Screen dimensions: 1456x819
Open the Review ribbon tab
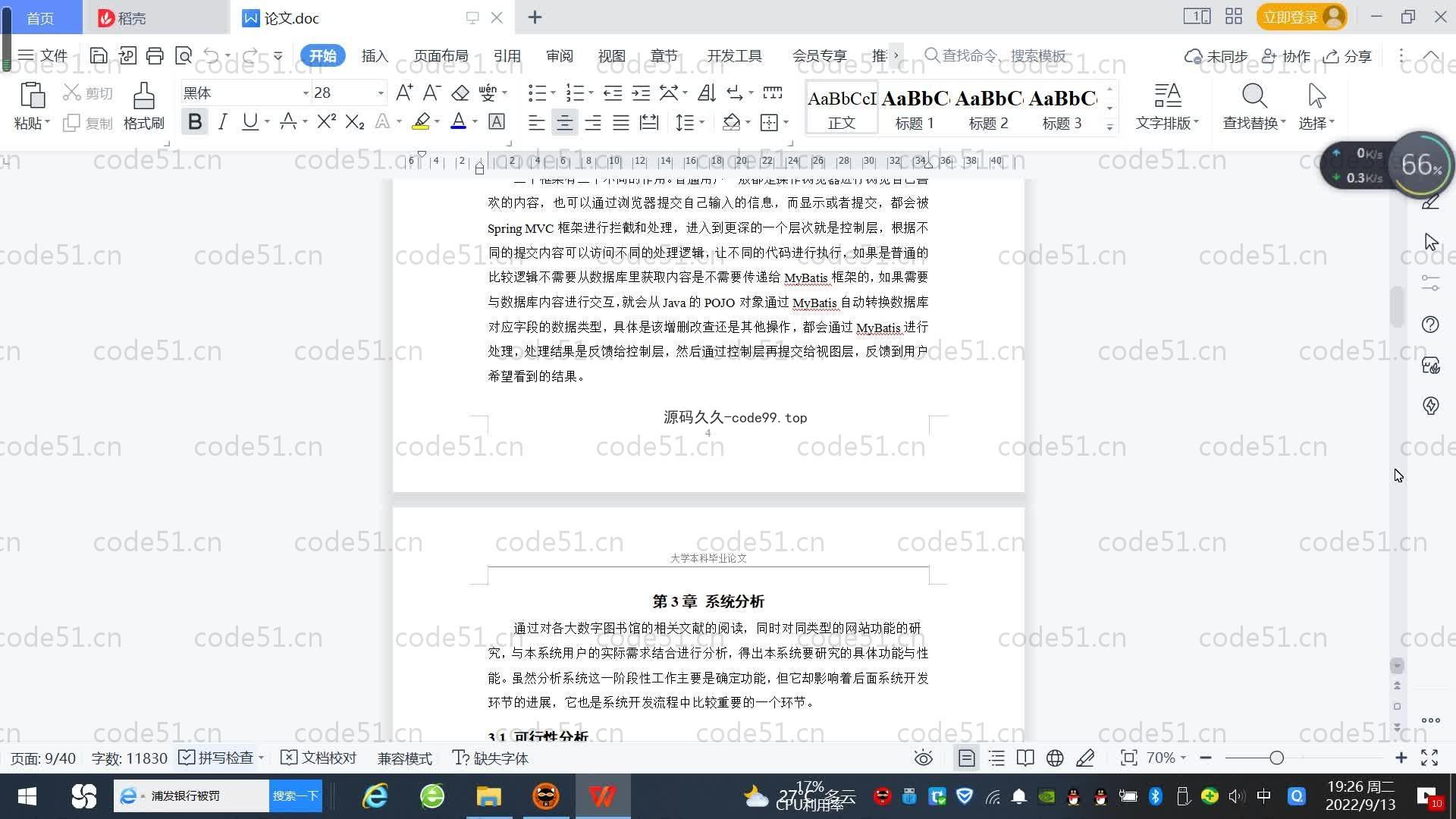click(559, 55)
